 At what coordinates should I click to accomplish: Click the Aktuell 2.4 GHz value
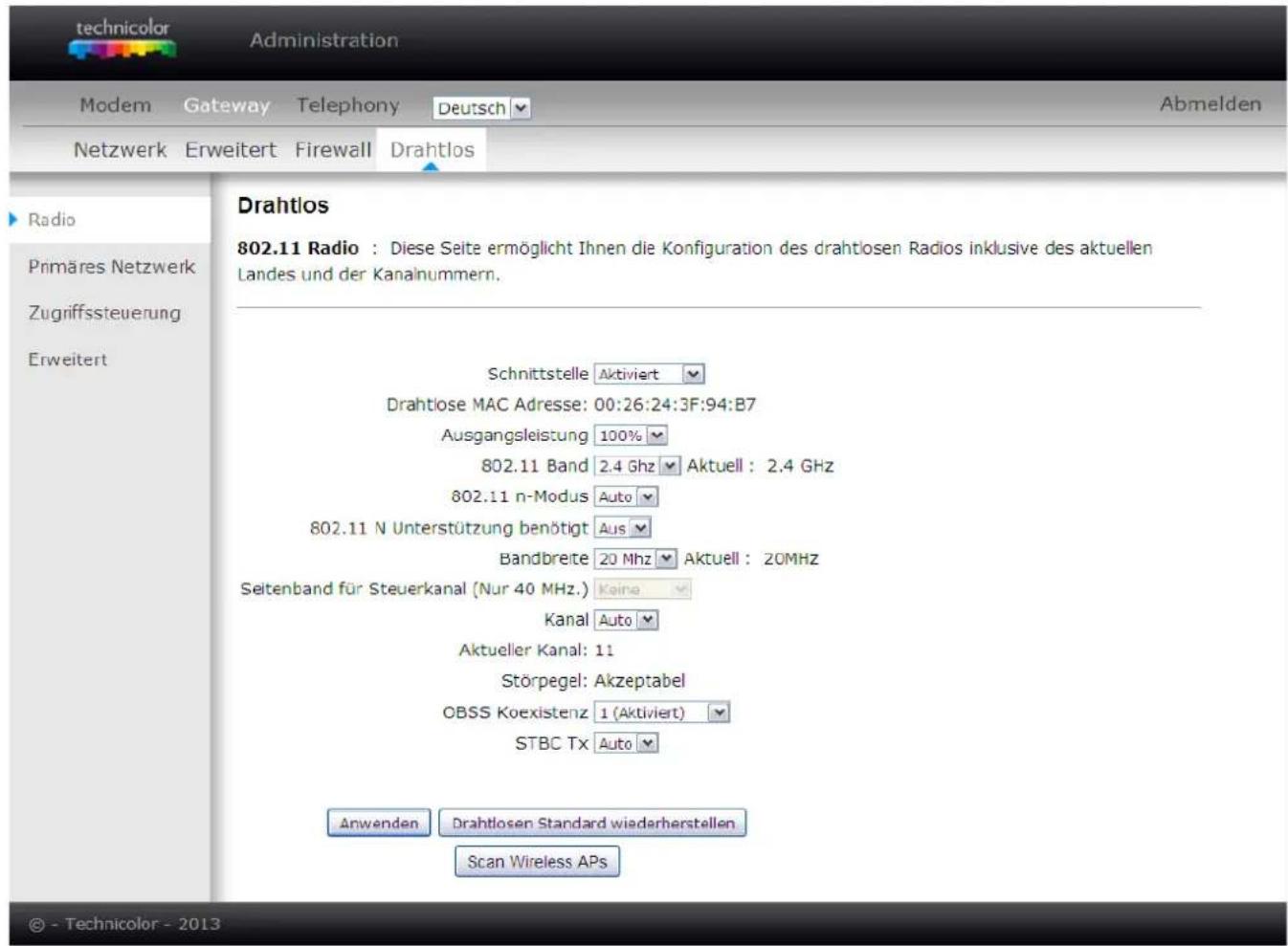(800, 466)
